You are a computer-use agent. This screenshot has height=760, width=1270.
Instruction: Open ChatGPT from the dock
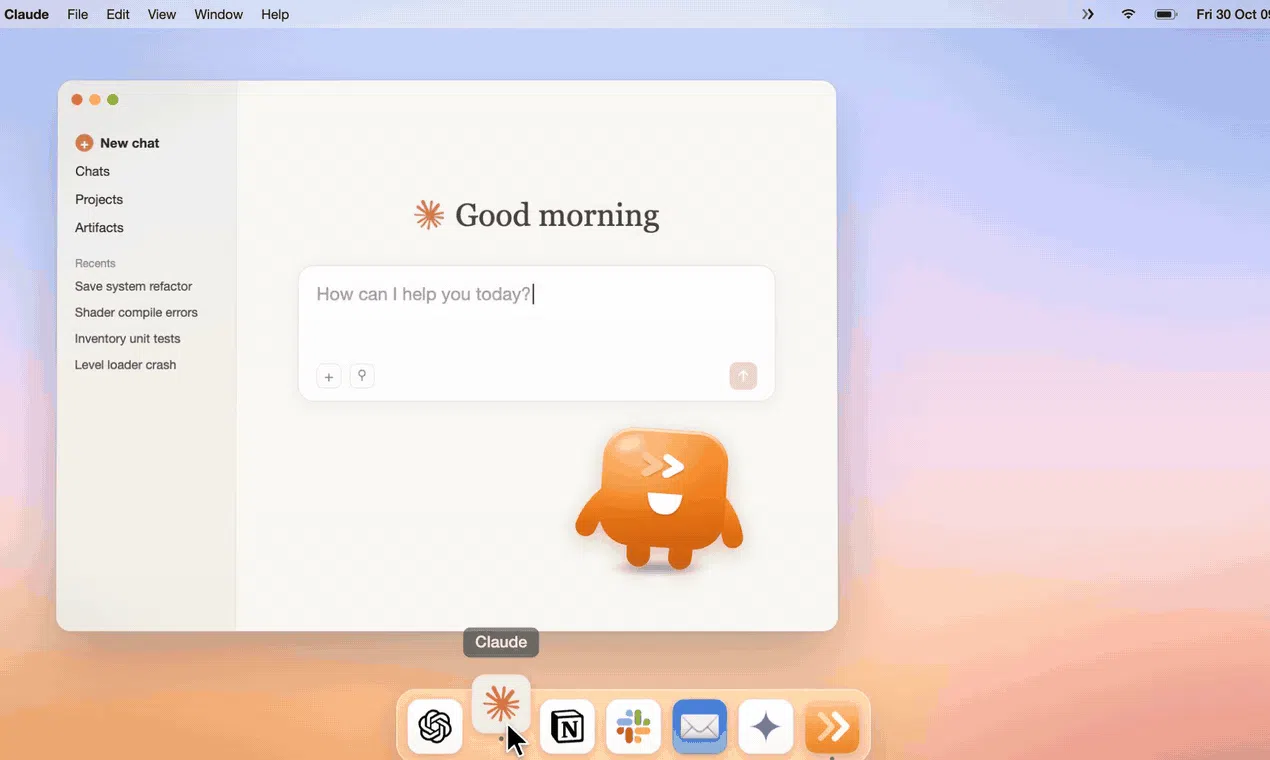tap(435, 726)
